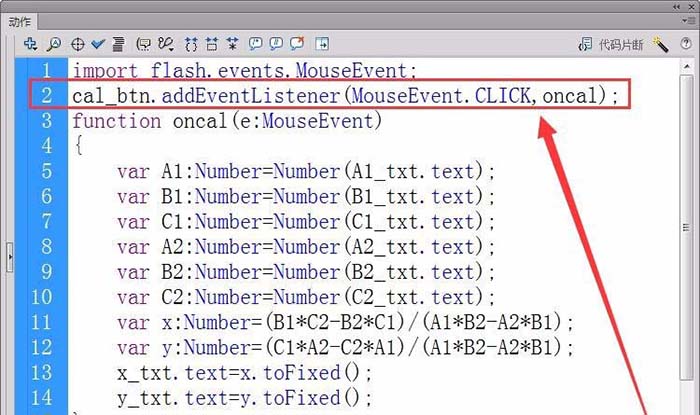The width and height of the screenshot is (700, 415).
Task: Click the add new script item plus icon
Action: point(30,44)
